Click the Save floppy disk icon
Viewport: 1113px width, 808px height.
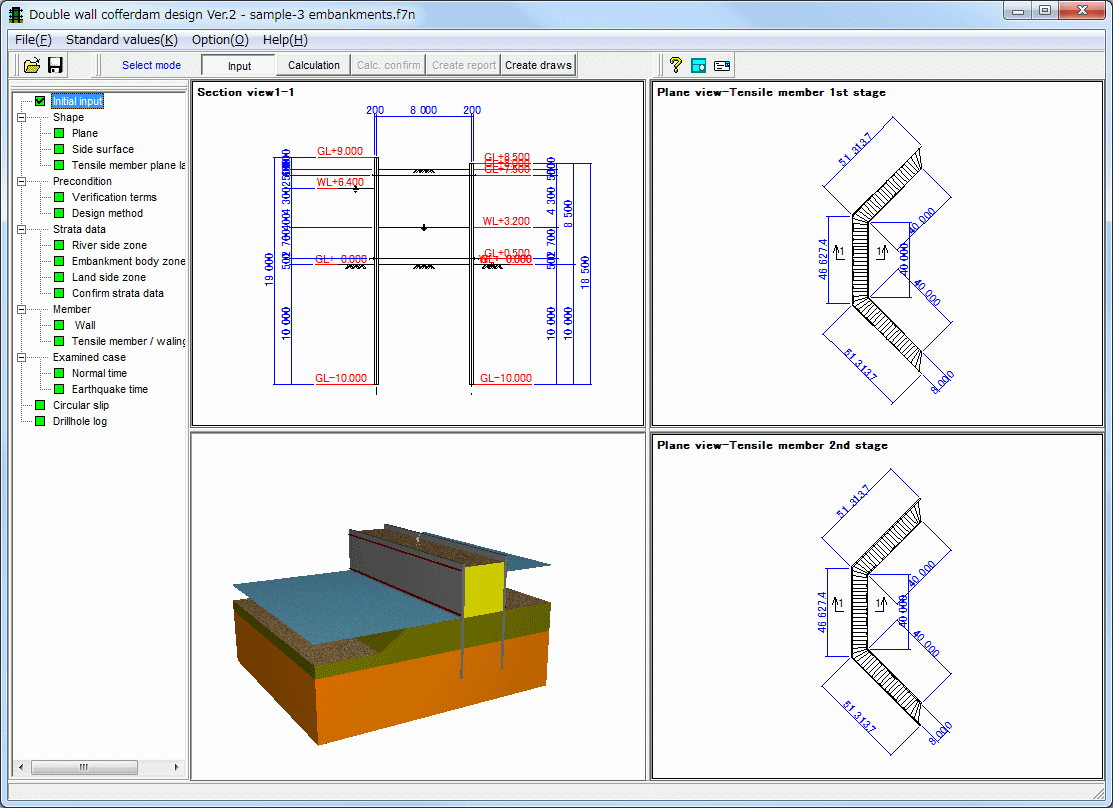click(x=56, y=65)
